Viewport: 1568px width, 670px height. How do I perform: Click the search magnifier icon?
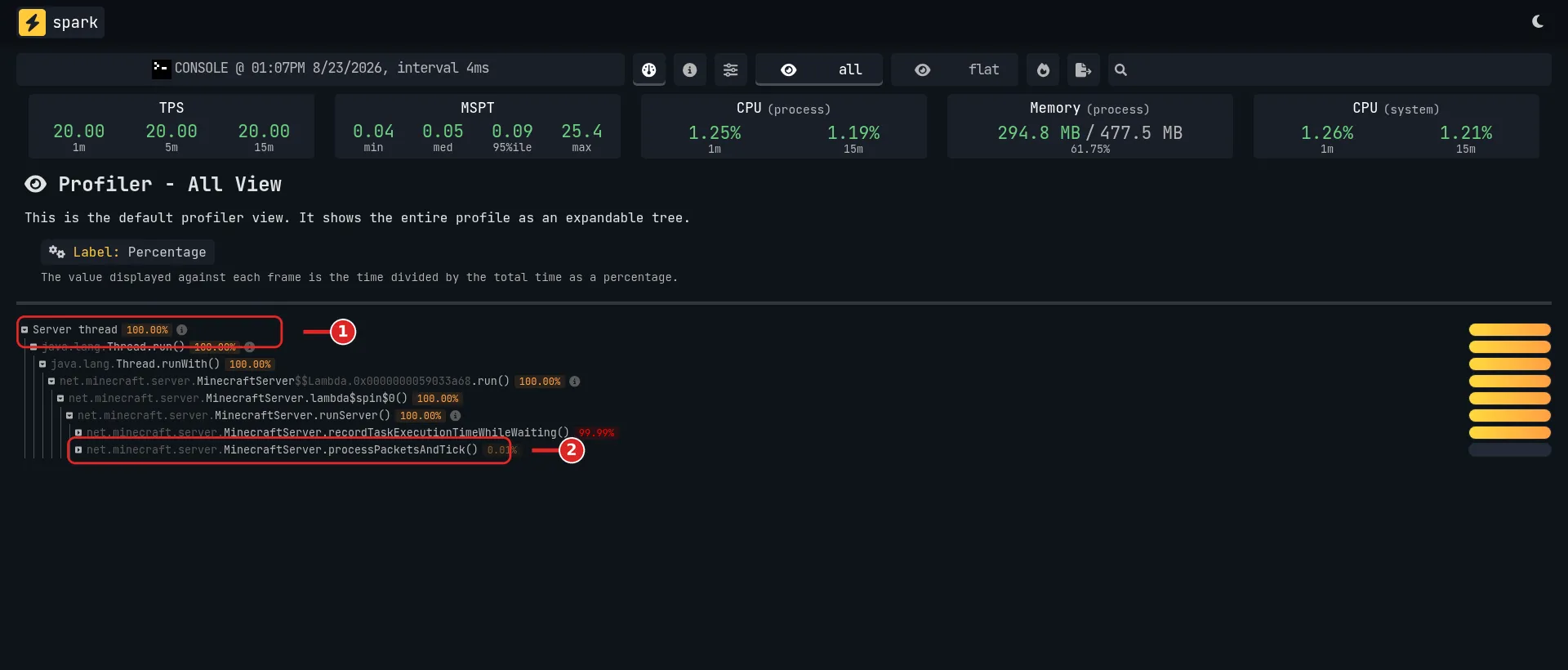pos(1120,70)
